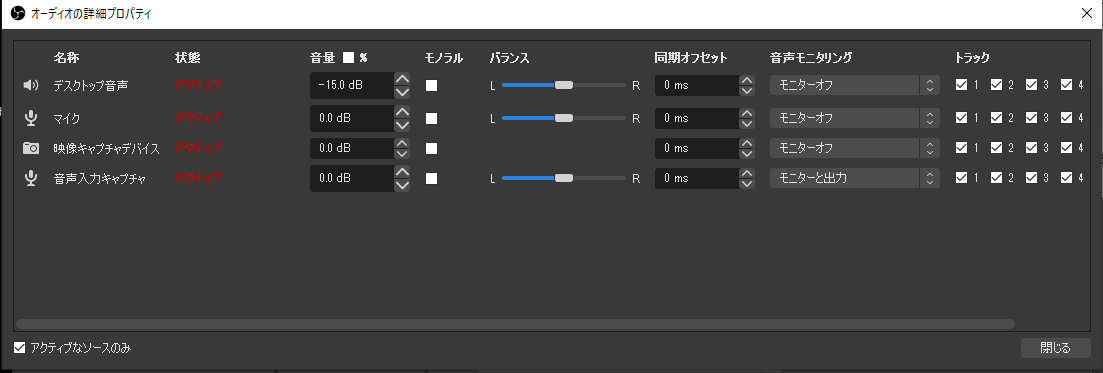Click the camera icon for 映像キャプチャデバイス
The height and width of the screenshot is (373, 1103).
tap(30, 148)
